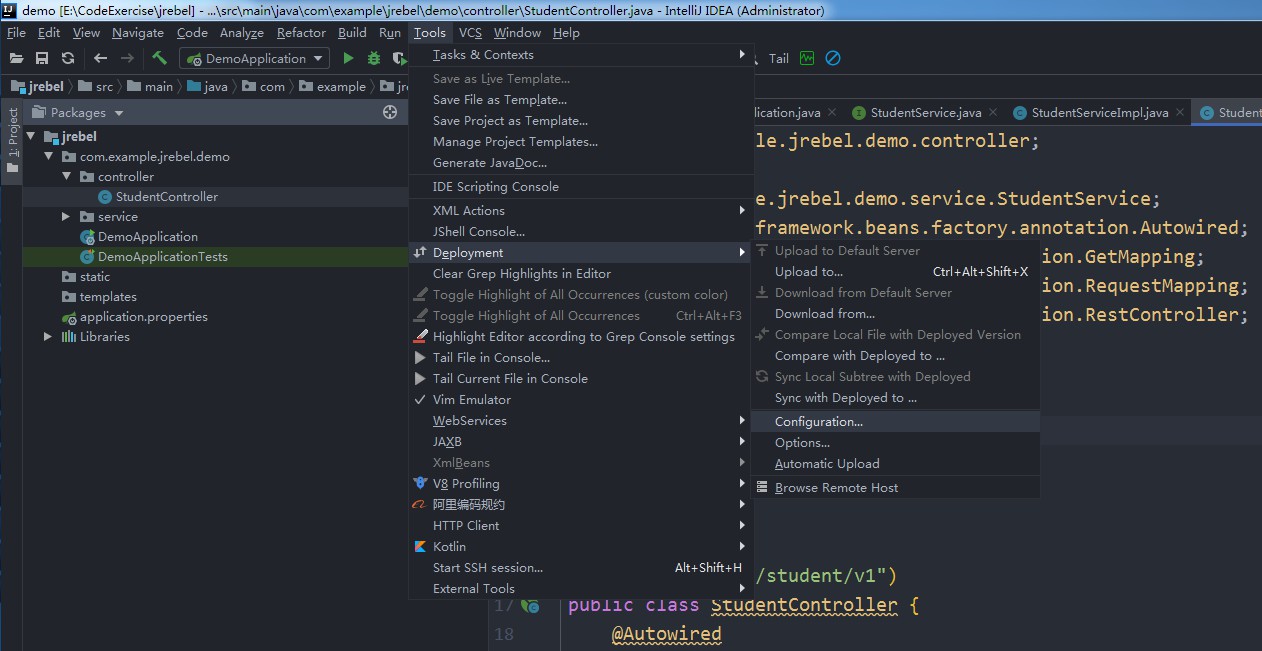
Task: Toggle the Vim Emulator menu option
Action: [471, 400]
